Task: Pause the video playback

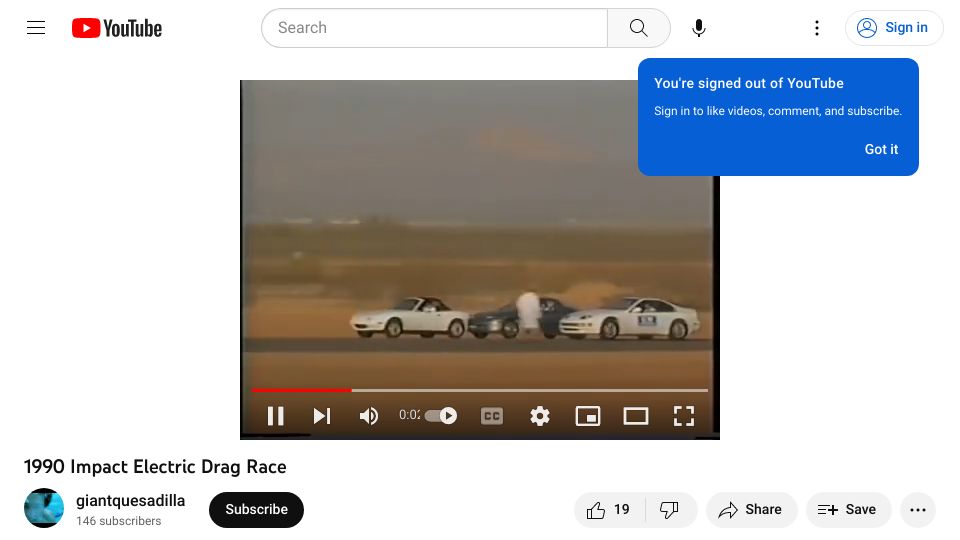Action: [x=276, y=416]
